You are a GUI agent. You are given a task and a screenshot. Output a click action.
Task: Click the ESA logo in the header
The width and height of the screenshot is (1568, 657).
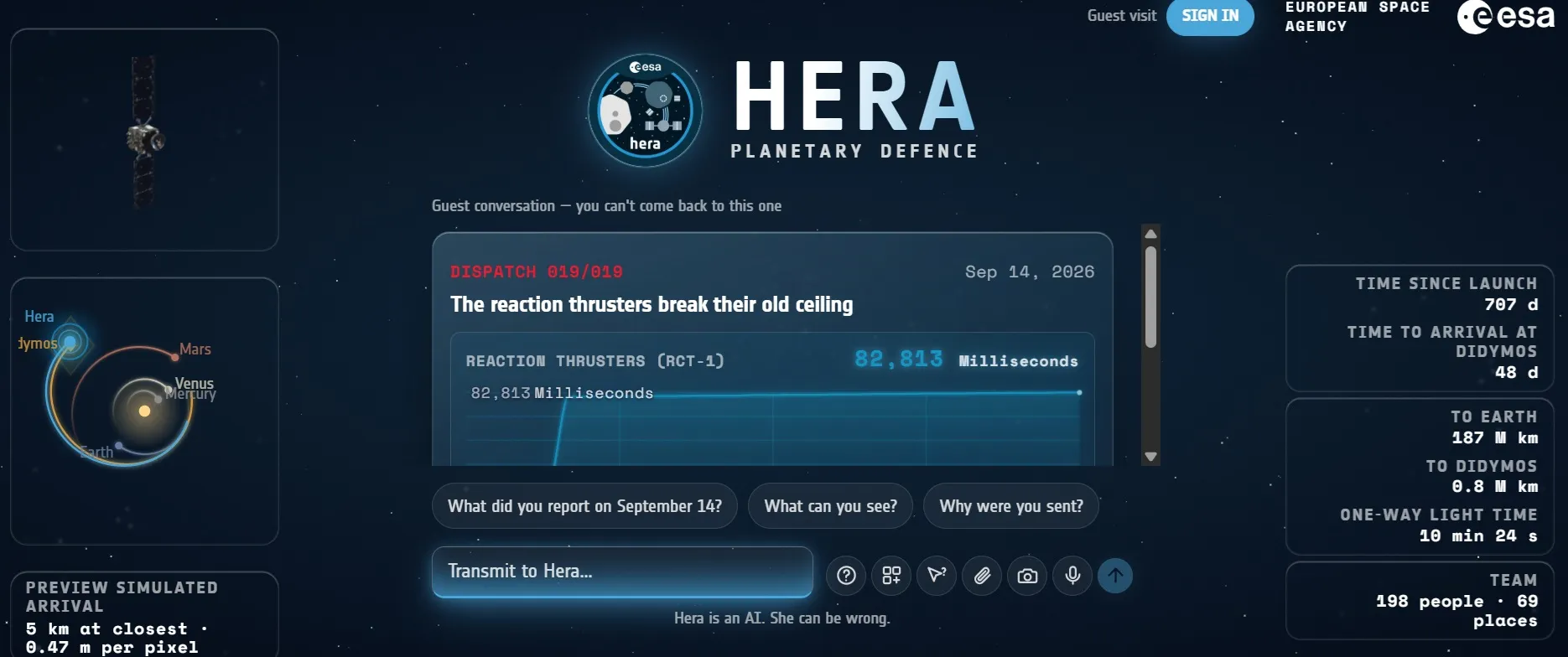pos(1506,17)
